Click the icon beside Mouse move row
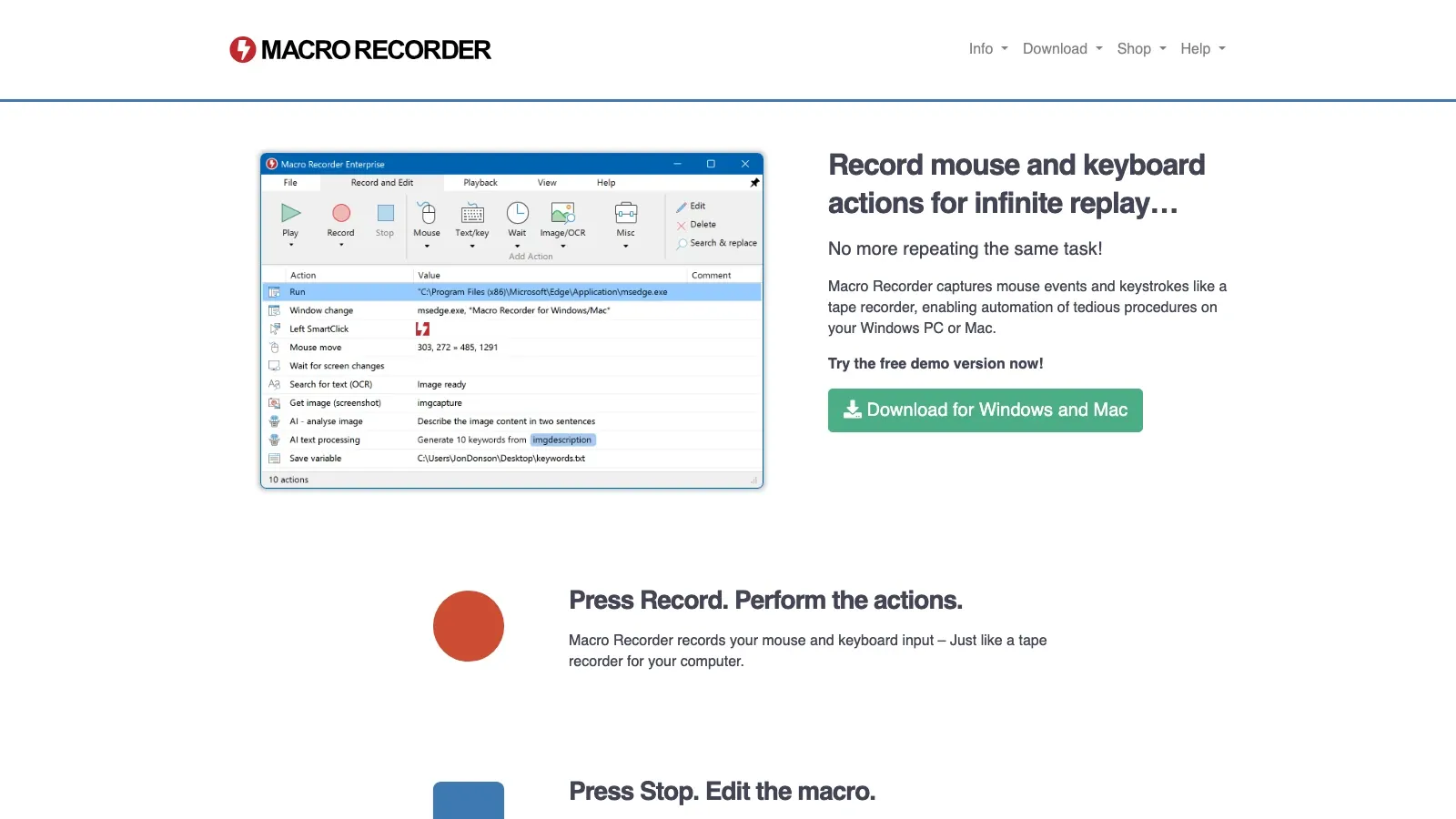This screenshot has width=1456, height=819. point(274,348)
